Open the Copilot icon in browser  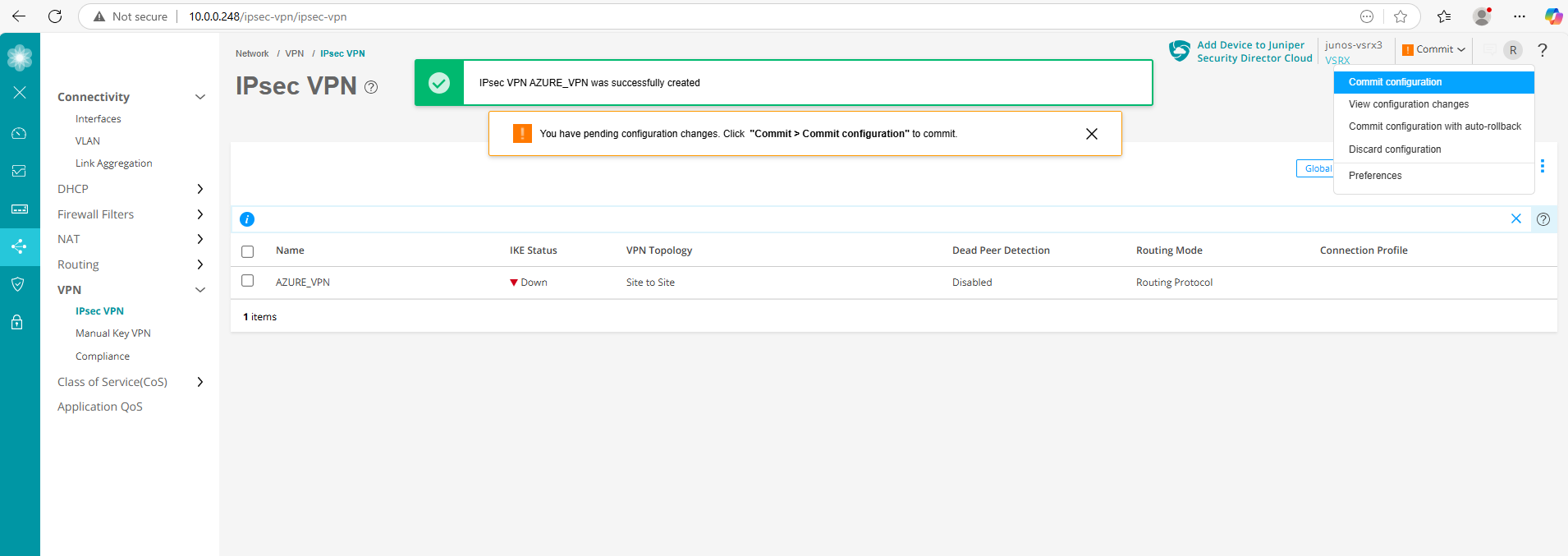click(x=1553, y=16)
